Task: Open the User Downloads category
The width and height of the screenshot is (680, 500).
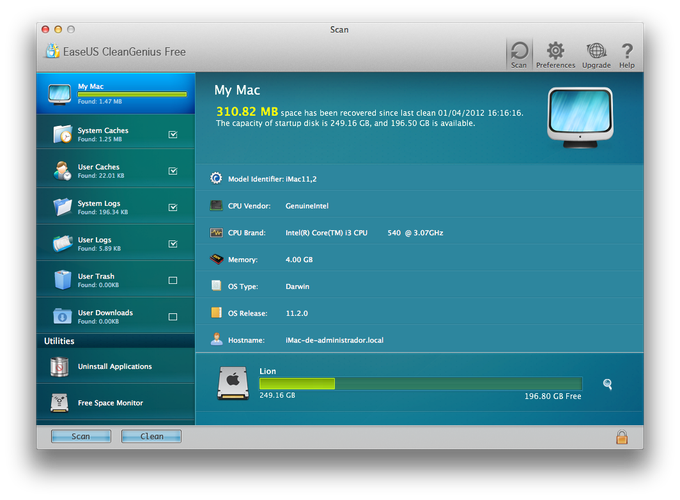Action: click(116, 316)
